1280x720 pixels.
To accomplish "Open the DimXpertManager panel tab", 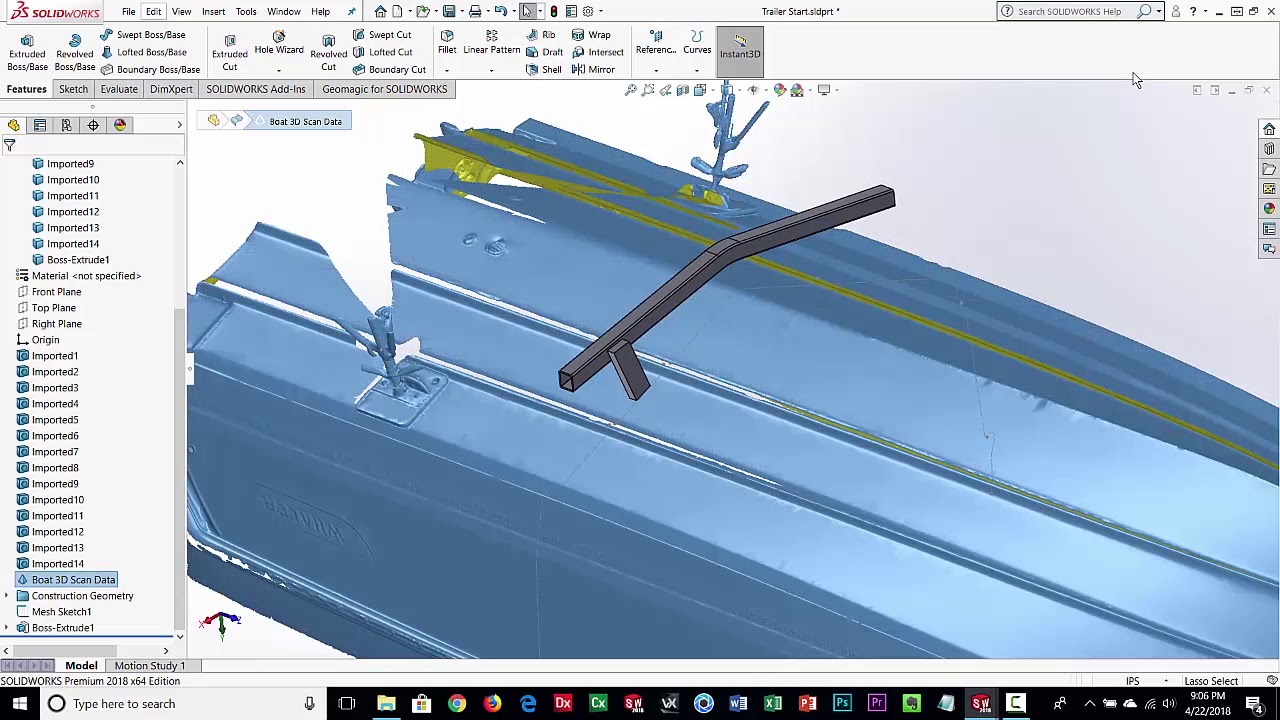I will (93, 125).
